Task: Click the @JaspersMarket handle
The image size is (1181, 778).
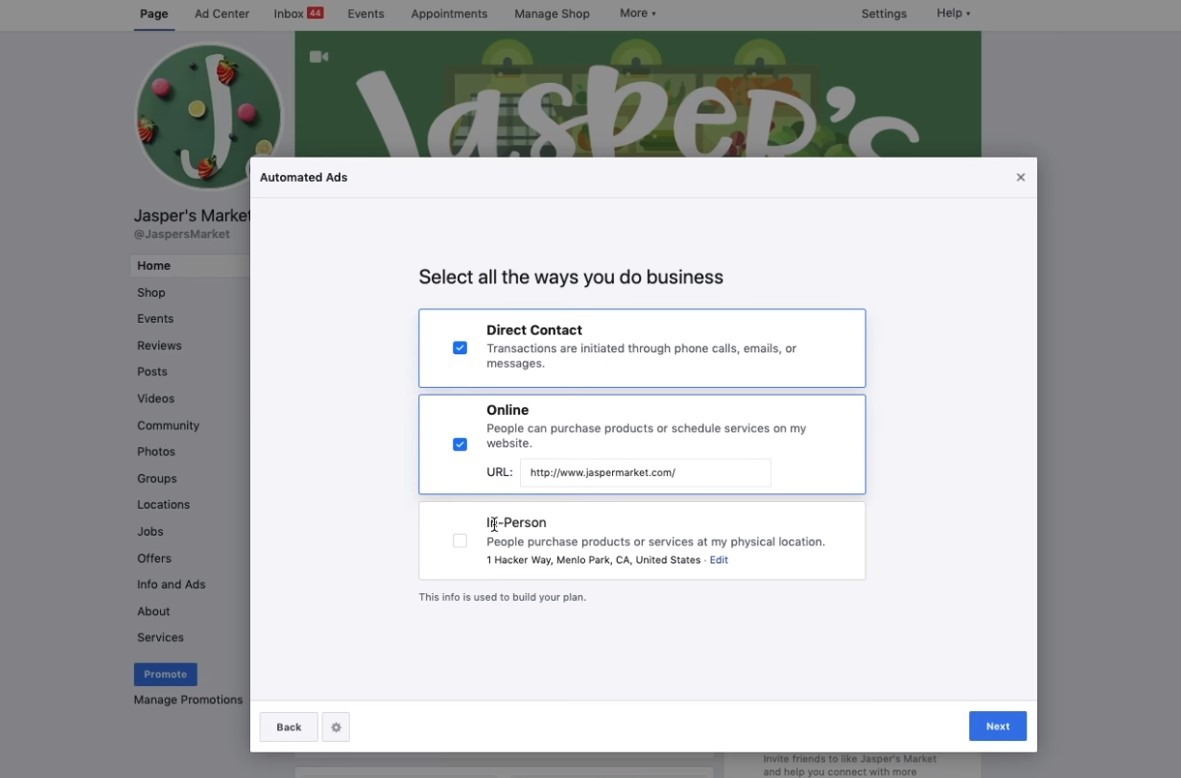Action: 182,234
